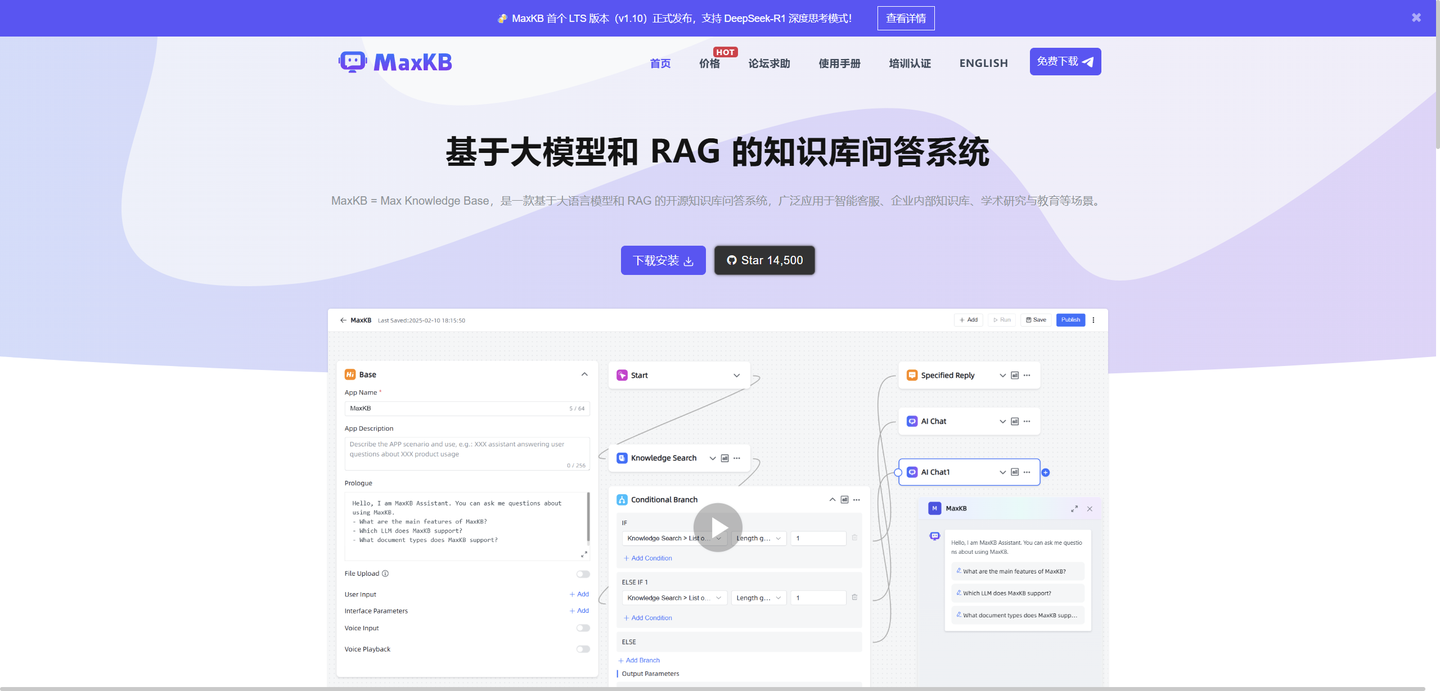Click the Publish button in the editor
This screenshot has width=1440, height=691.
(x=1070, y=320)
